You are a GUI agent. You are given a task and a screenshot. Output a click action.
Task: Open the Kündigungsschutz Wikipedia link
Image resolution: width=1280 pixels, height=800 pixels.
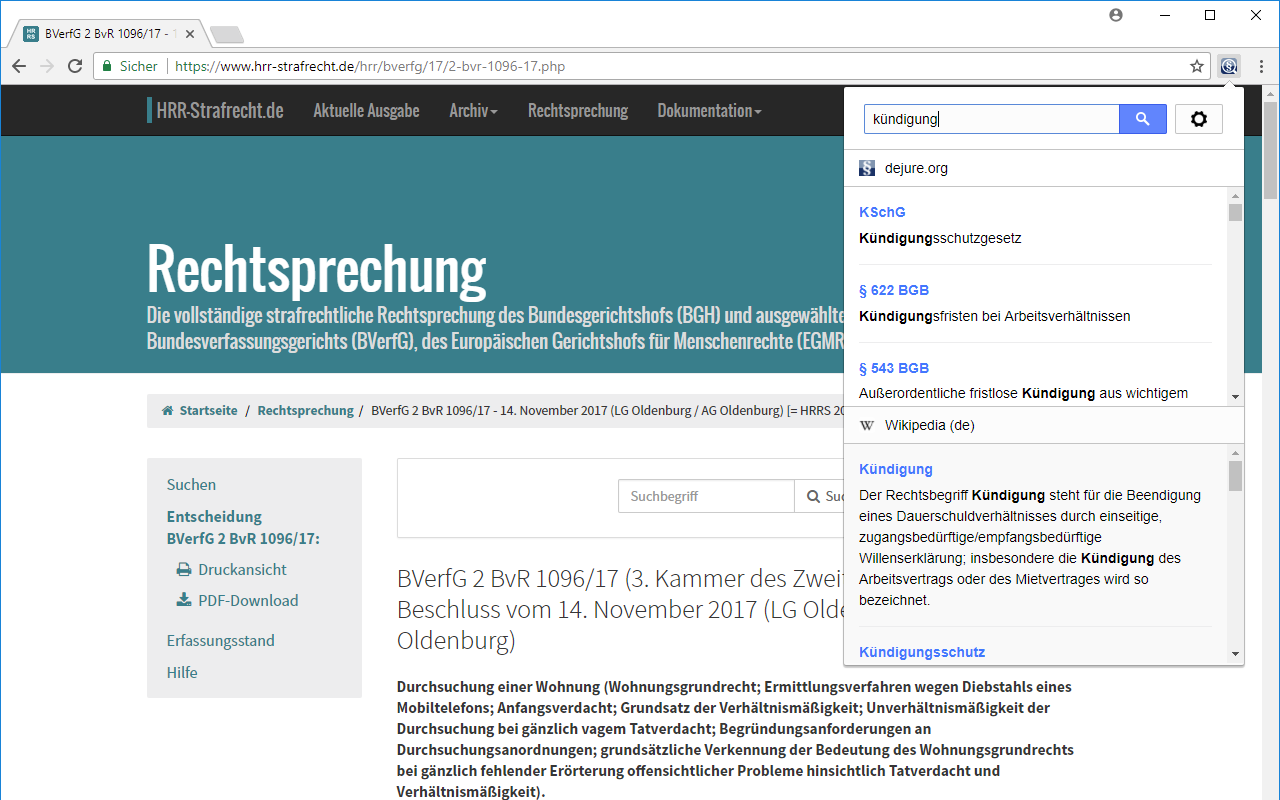(922, 652)
